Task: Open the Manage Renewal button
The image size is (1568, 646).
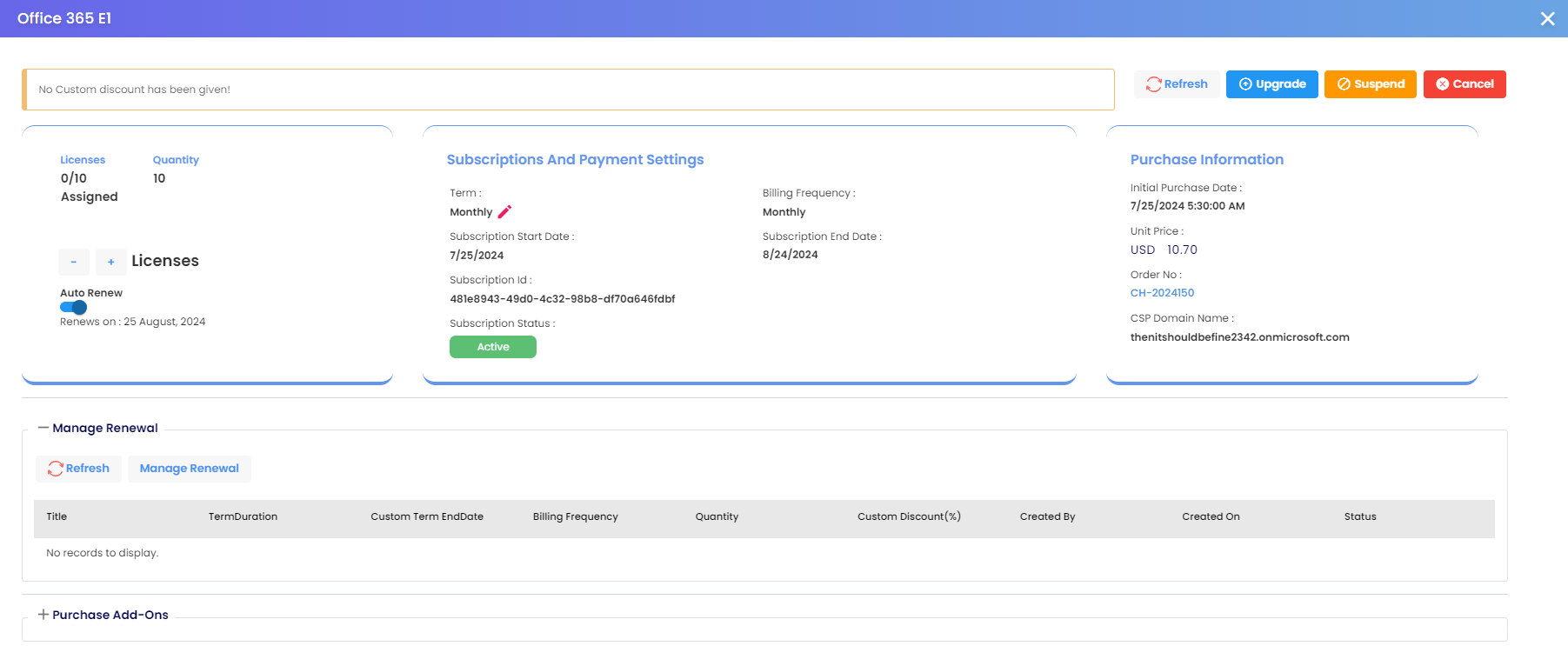Action: (190, 469)
